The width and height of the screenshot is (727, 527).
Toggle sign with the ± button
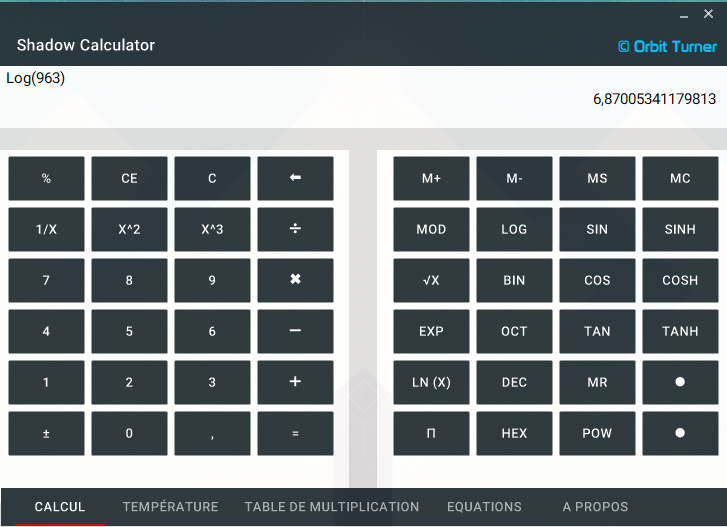click(46, 433)
